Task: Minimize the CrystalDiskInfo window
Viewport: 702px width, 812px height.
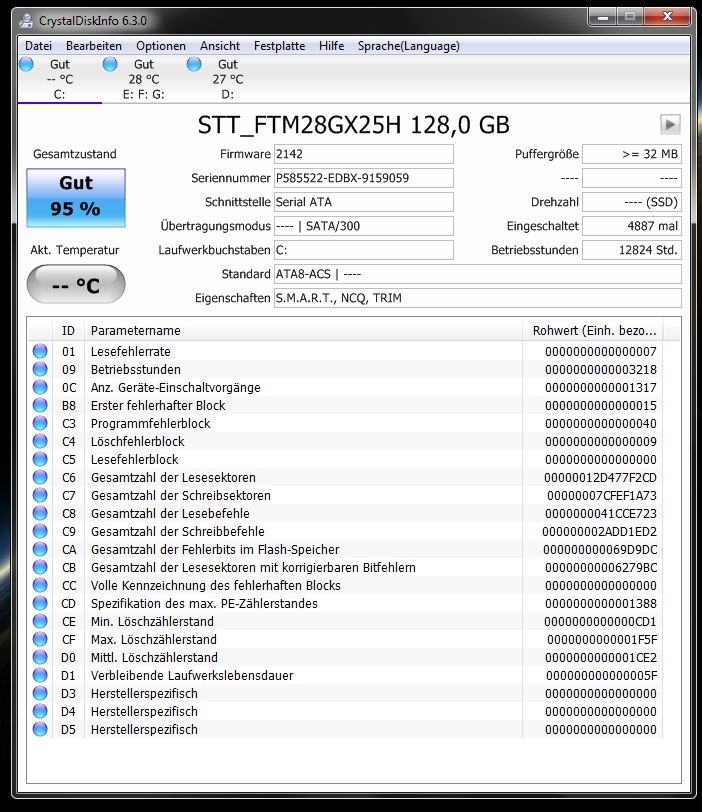Action: (x=602, y=18)
